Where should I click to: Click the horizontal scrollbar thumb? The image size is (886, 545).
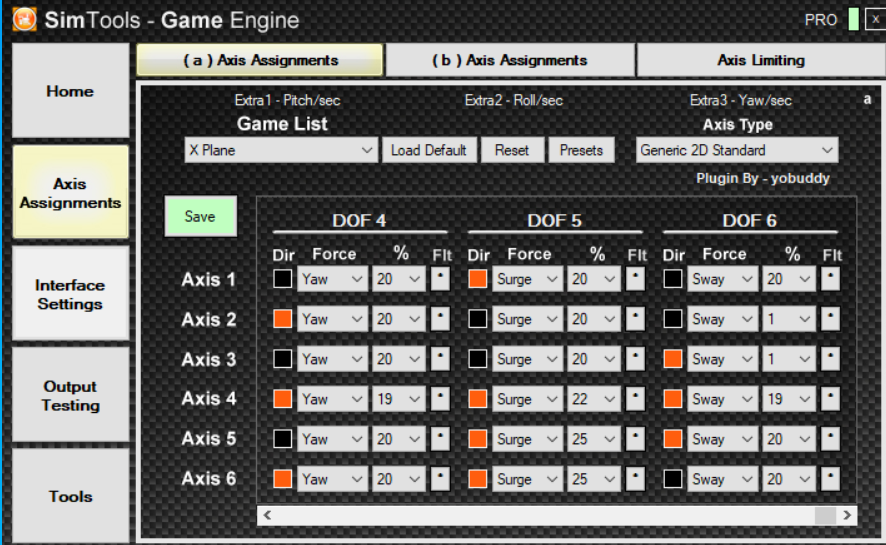826,515
